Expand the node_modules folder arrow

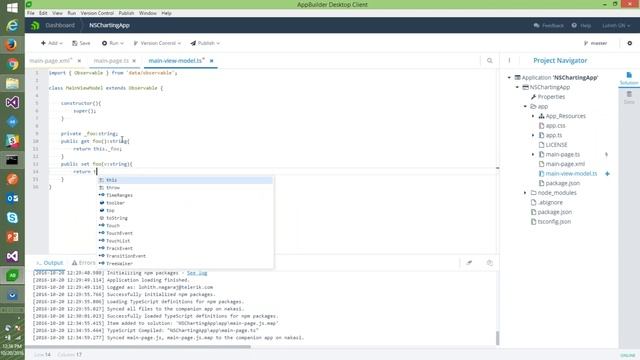[x=525, y=193]
